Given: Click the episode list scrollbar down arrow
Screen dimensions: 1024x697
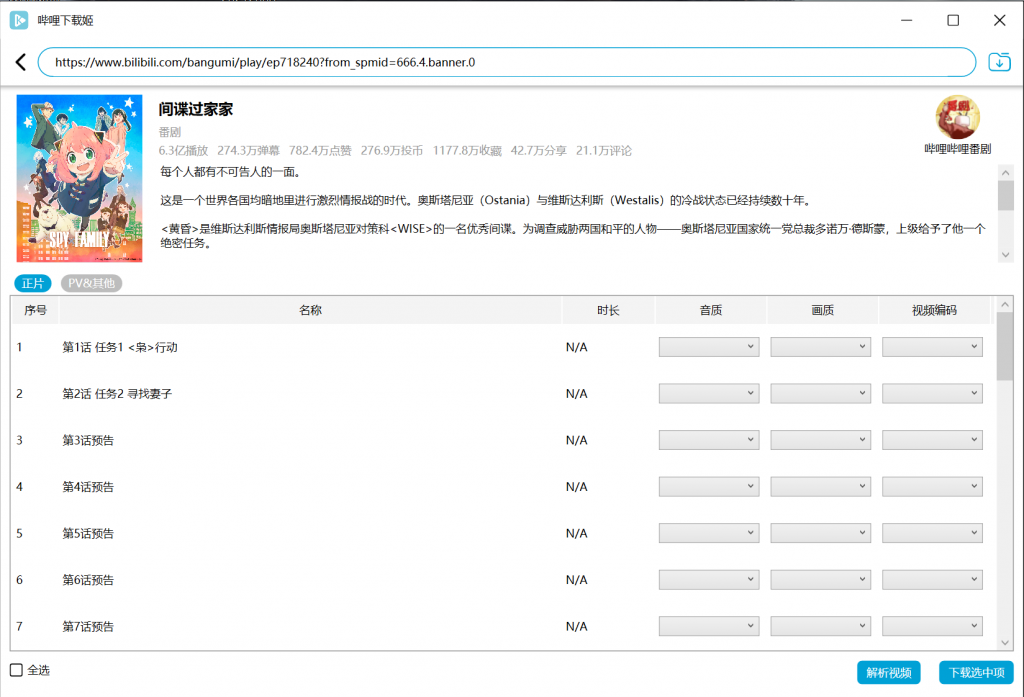Looking at the screenshot, I should (x=1005, y=642).
